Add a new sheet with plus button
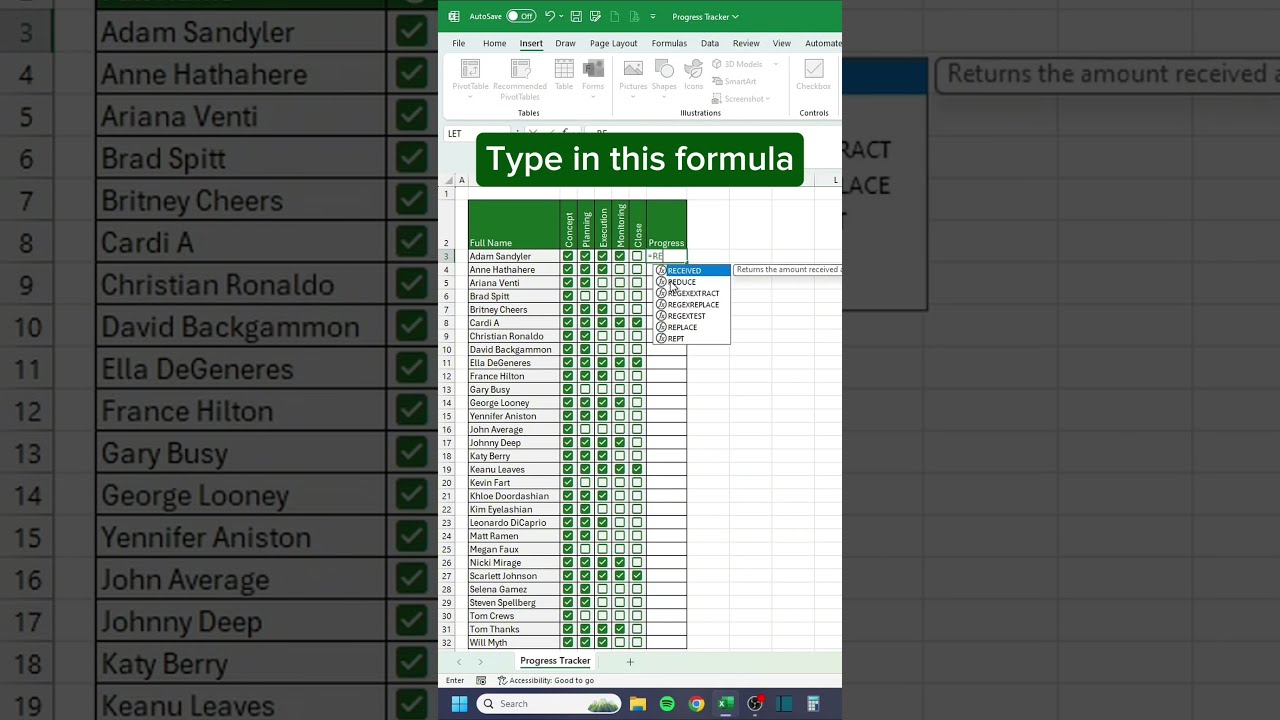This screenshot has width=1280, height=720. [x=630, y=662]
